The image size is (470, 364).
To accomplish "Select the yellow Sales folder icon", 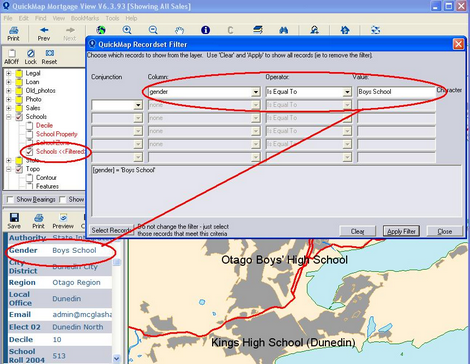I will point(19,108).
